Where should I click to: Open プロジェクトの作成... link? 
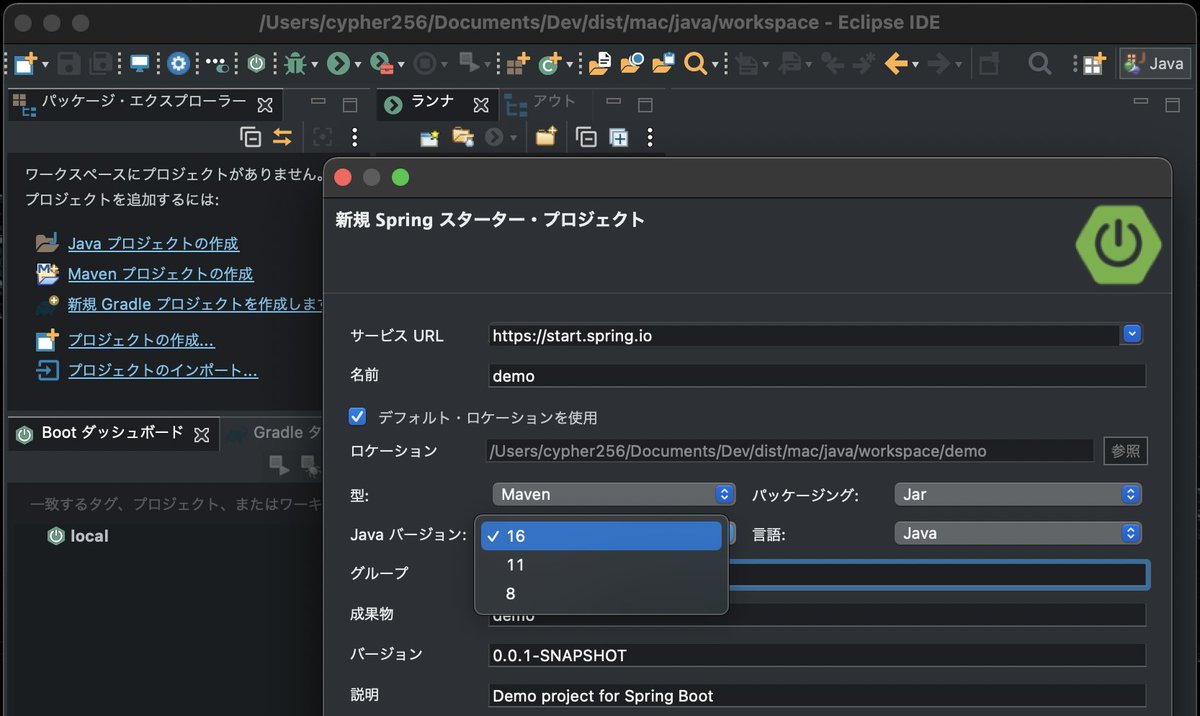141,340
